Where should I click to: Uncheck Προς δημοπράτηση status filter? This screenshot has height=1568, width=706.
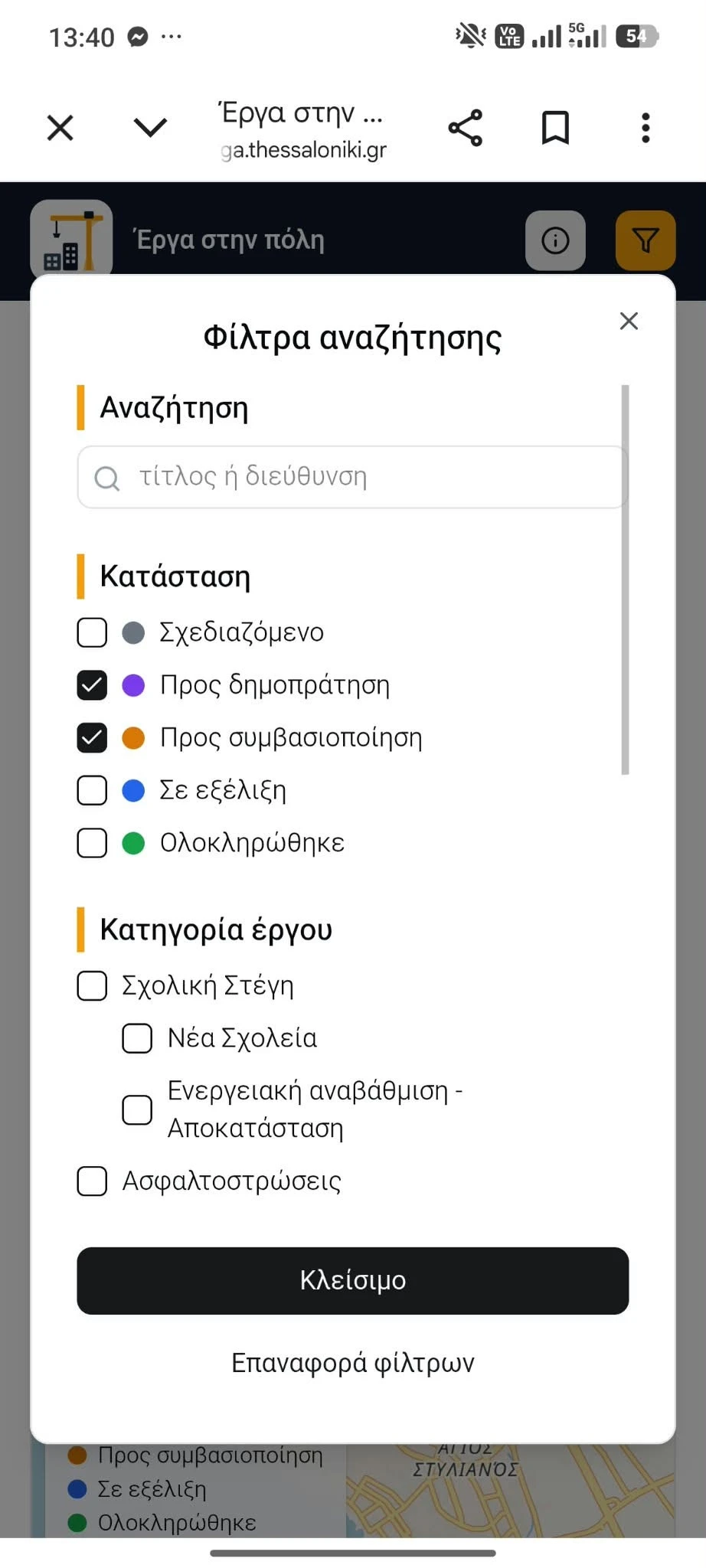coord(92,685)
